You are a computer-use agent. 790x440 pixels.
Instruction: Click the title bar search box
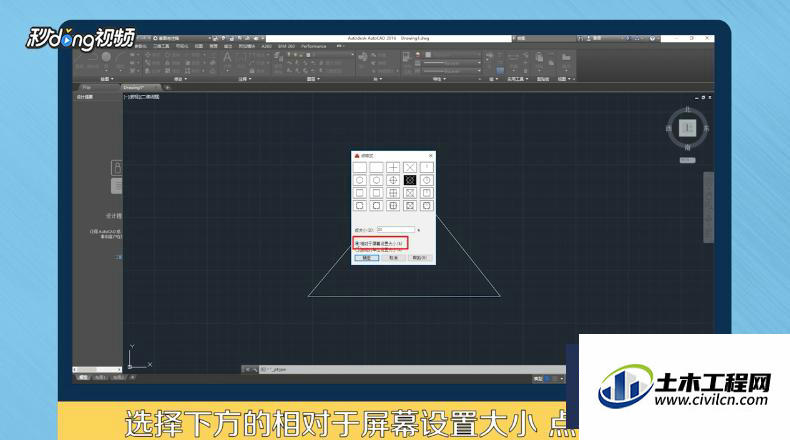[545, 38]
